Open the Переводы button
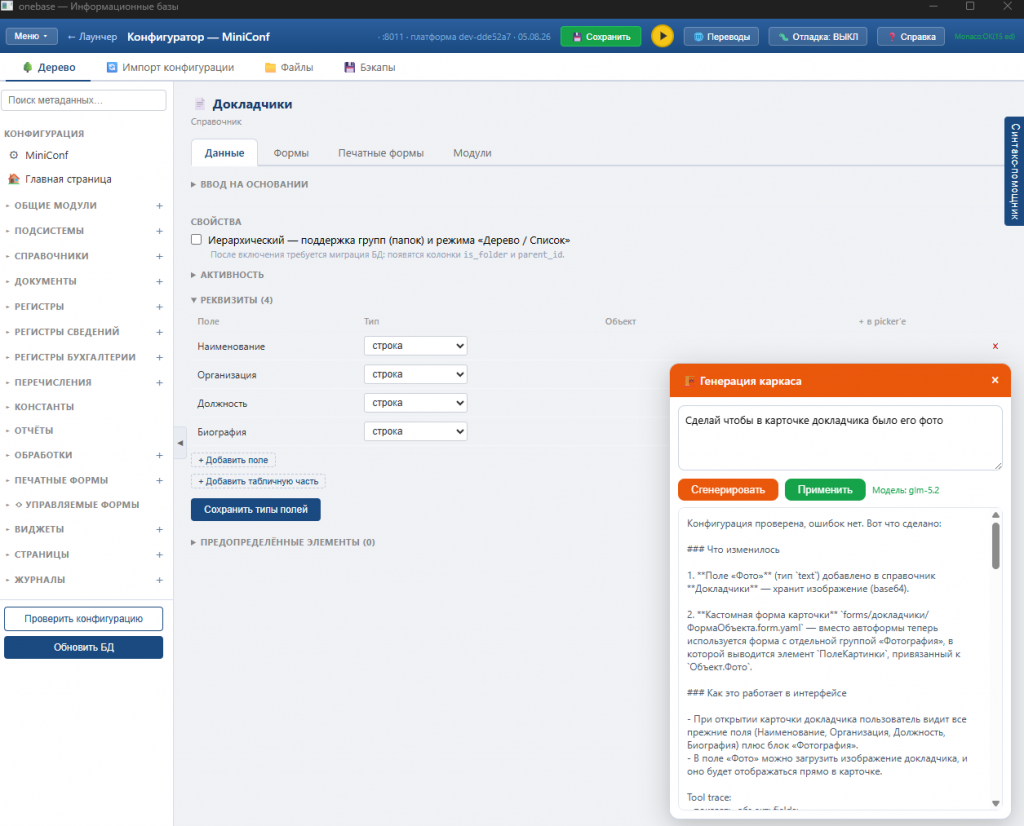The height and width of the screenshot is (826, 1024). tap(722, 37)
